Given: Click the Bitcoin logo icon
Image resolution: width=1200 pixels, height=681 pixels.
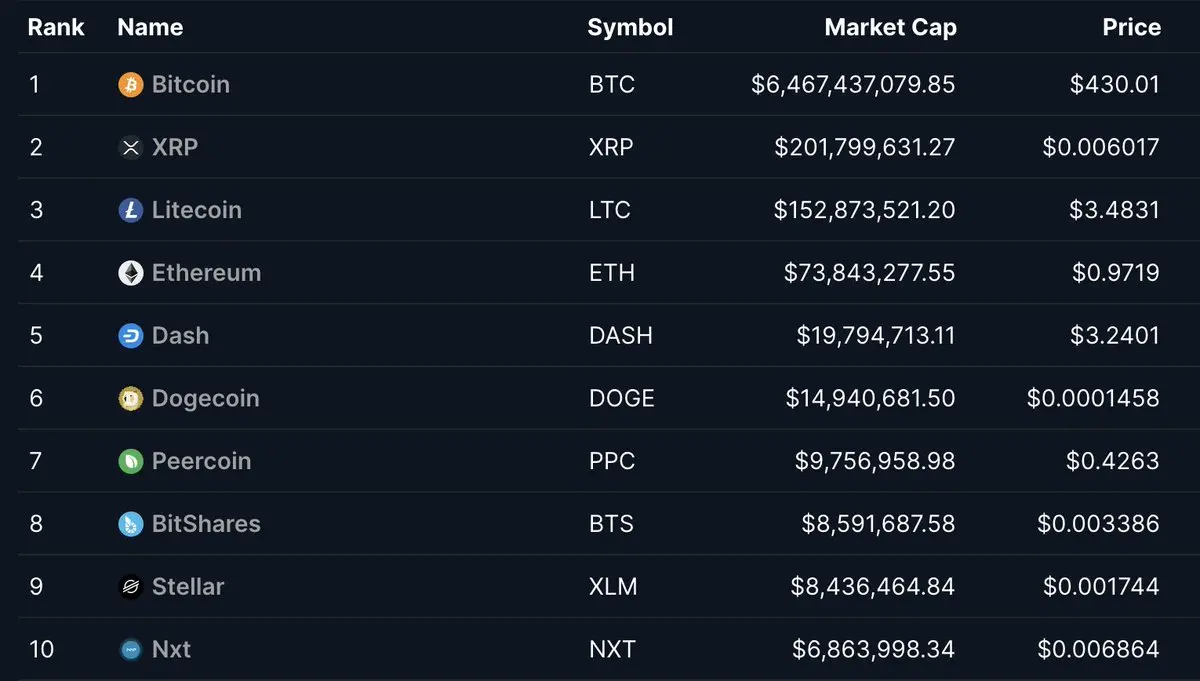Looking at the screenshot, I should pyautogui.click(x=131, y=85).
